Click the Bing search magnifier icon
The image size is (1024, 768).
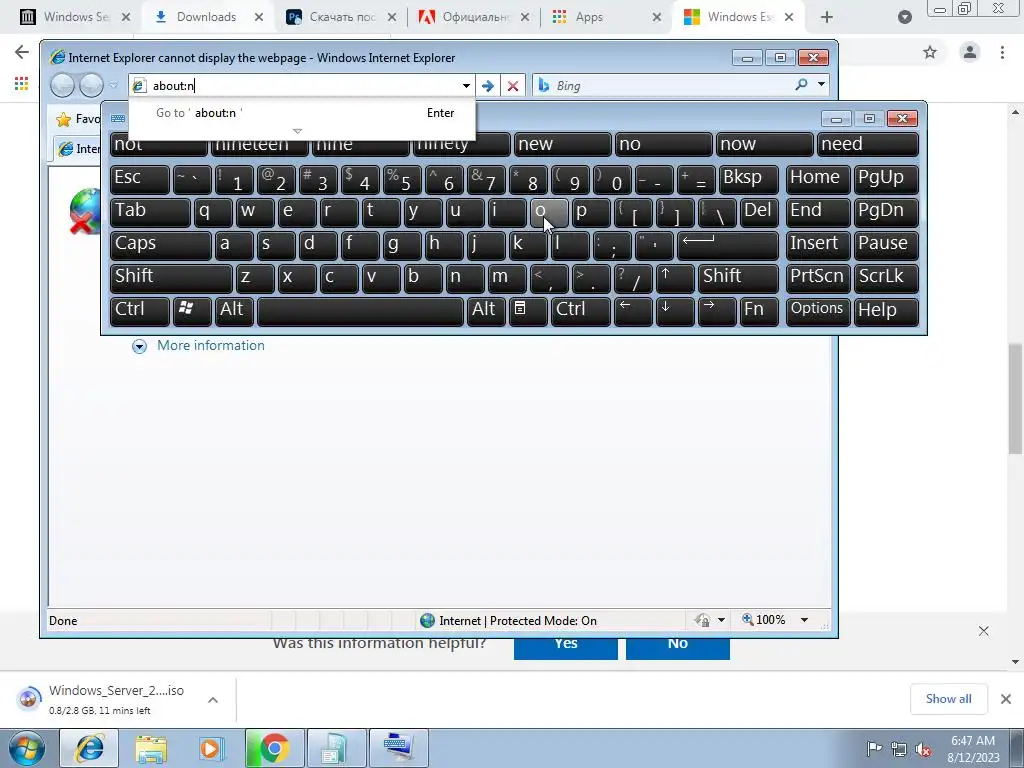801,84
